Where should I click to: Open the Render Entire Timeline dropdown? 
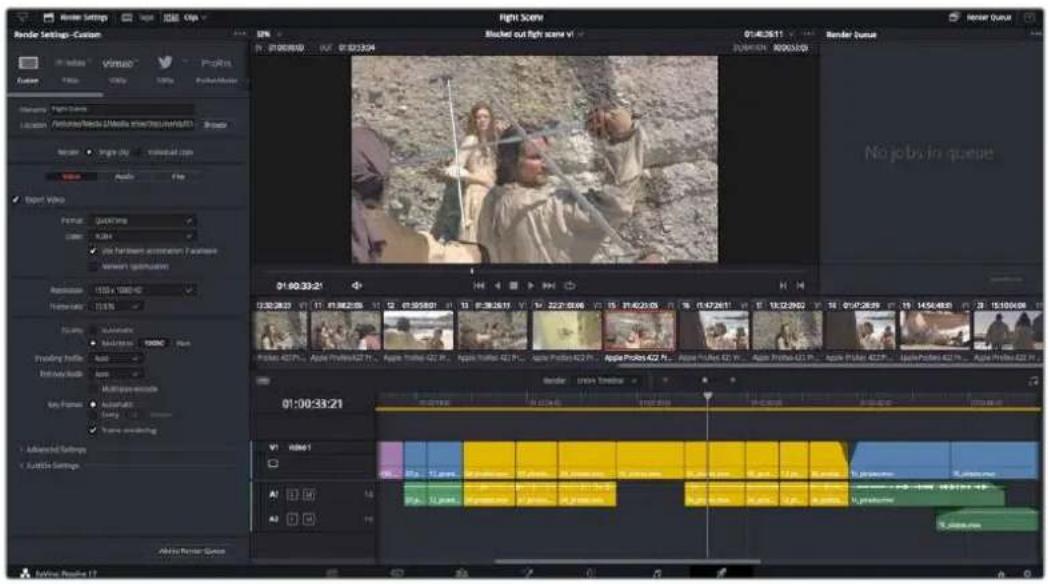(607, 380)
